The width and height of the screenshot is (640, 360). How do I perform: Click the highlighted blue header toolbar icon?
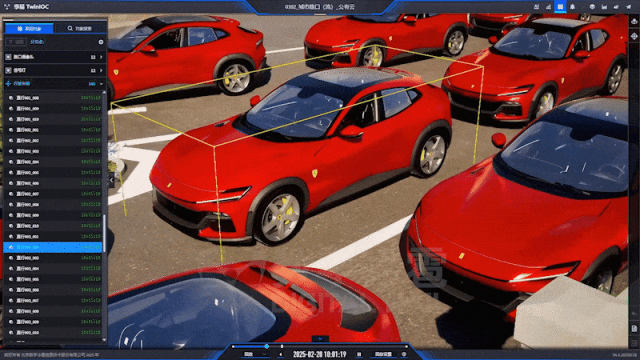pyautogui.click(x=560, y=7)
